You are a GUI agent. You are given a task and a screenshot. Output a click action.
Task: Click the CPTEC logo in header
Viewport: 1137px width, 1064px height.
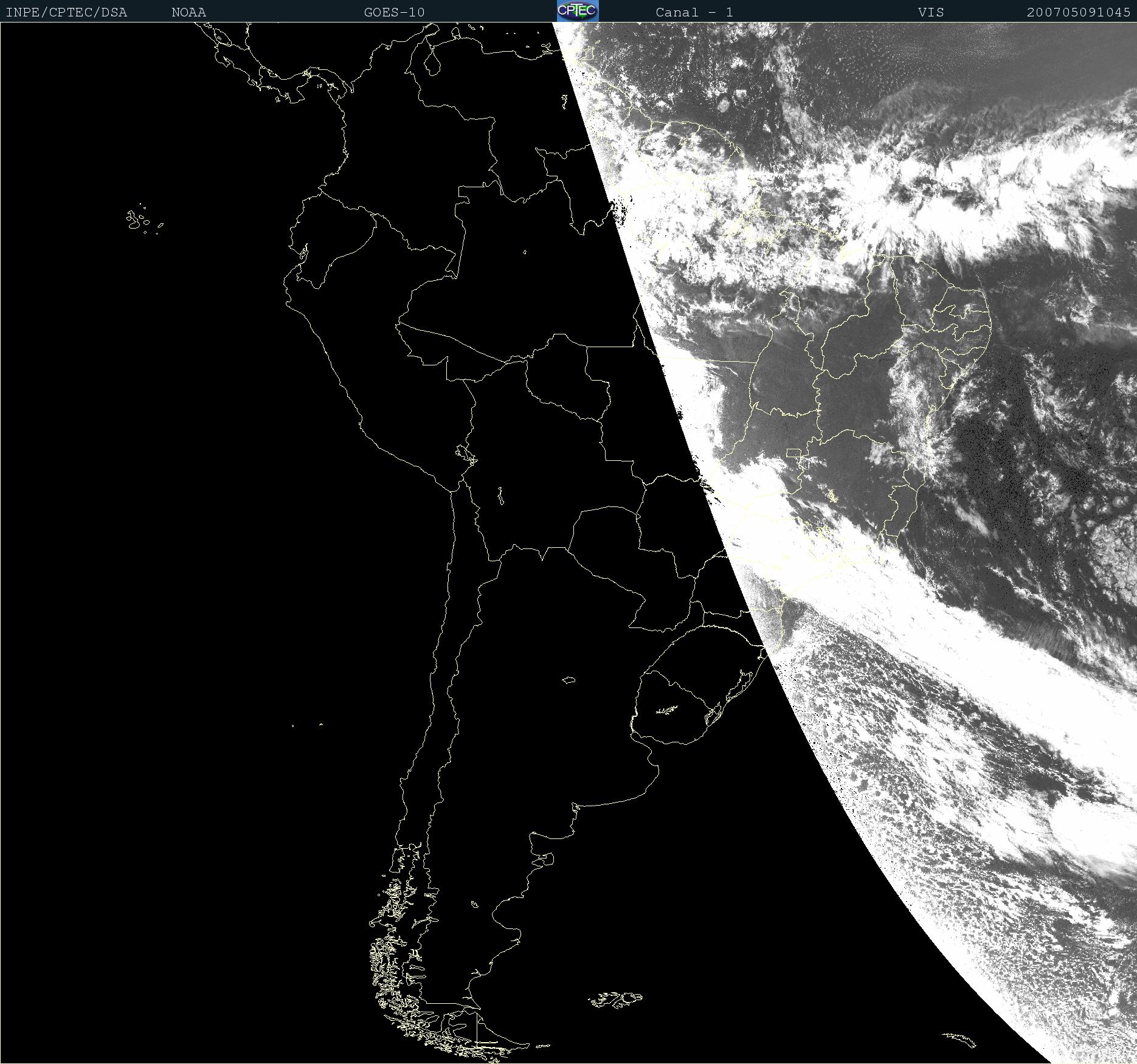578,11
